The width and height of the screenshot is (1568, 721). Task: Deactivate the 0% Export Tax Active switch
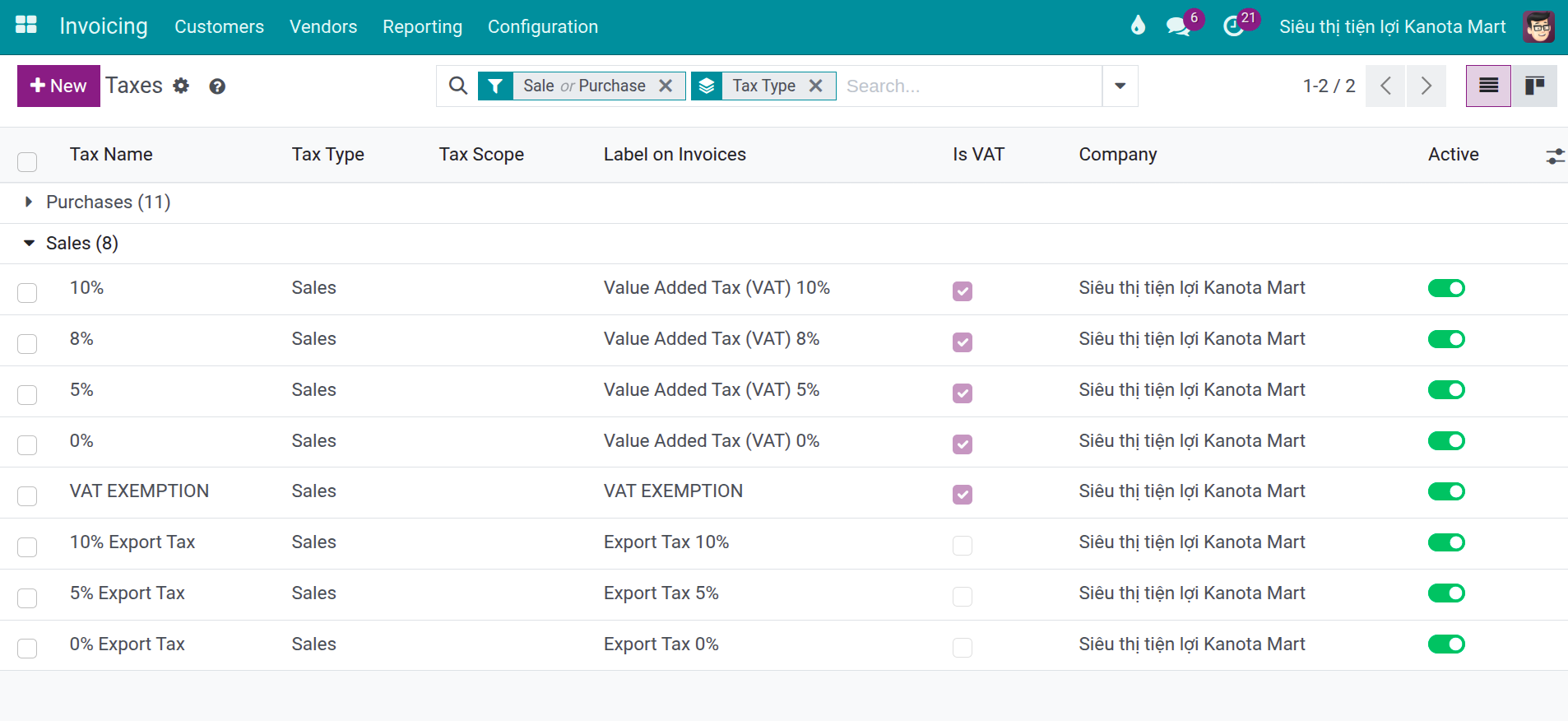1446,644
